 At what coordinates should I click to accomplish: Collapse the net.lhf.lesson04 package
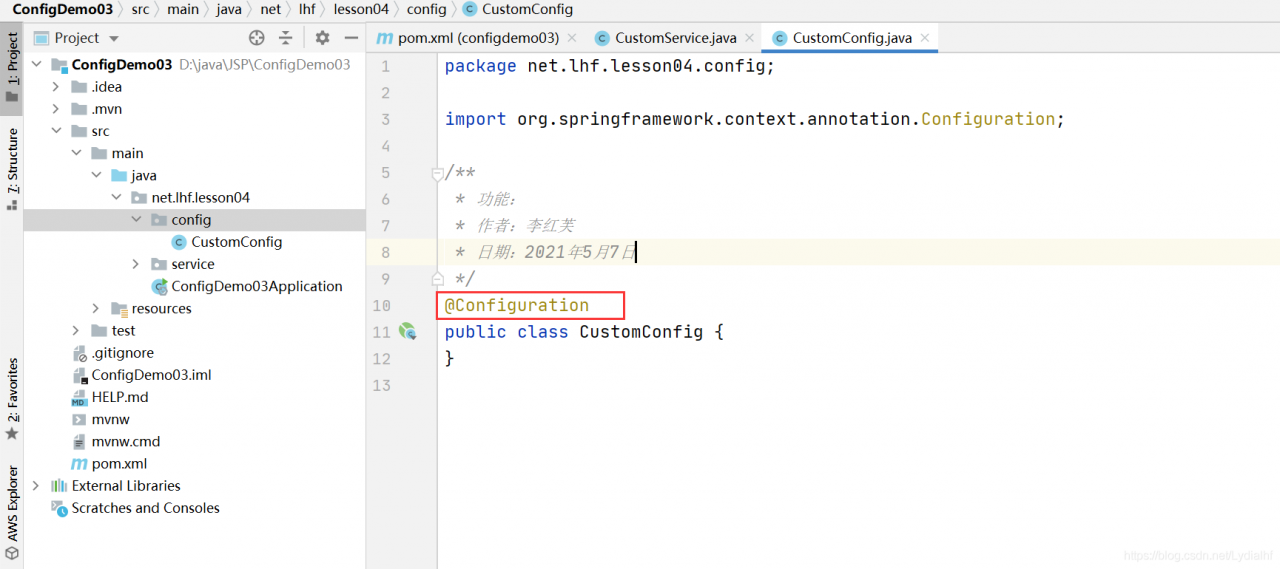[117, 197]
